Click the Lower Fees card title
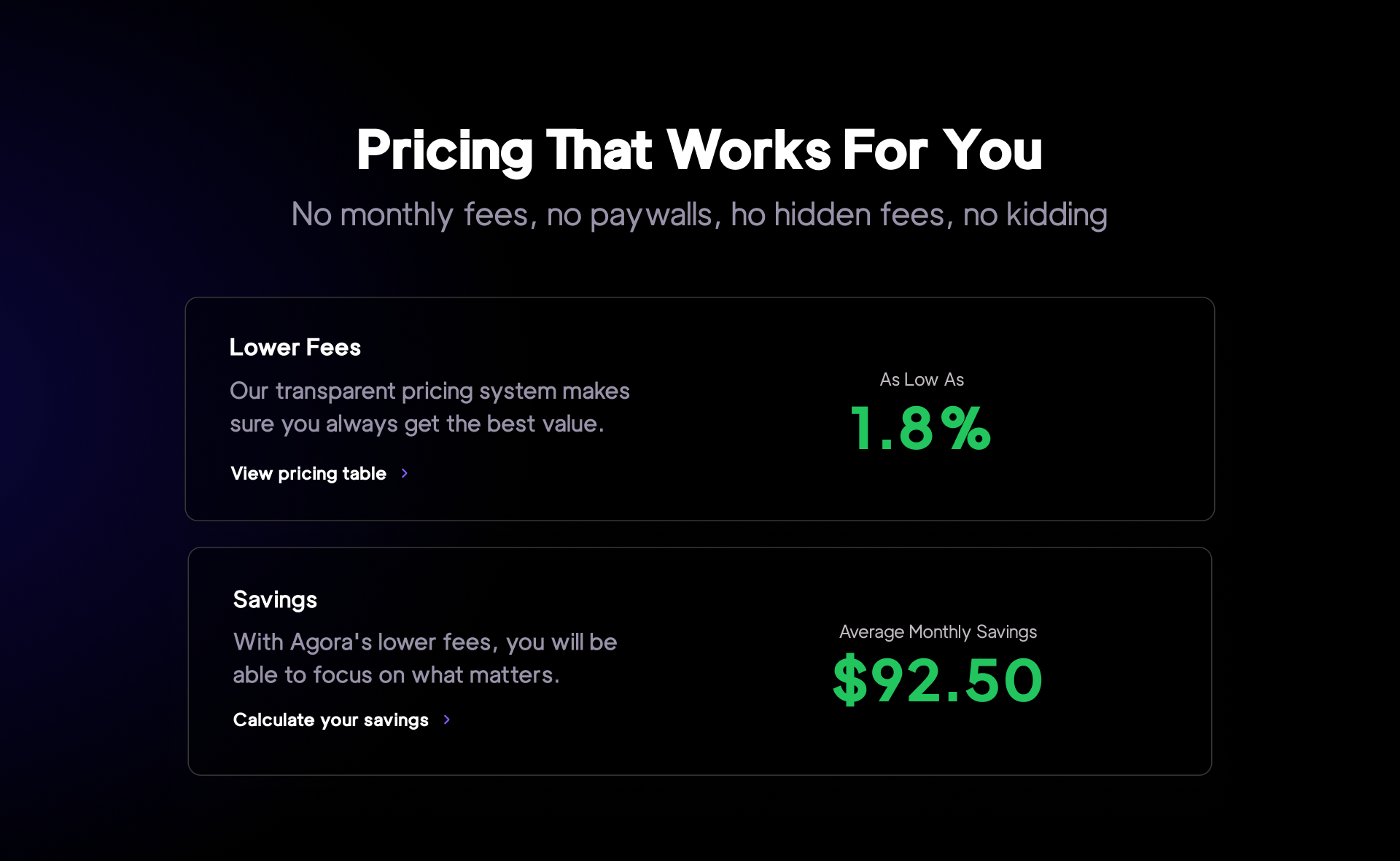 coord(295,348)
